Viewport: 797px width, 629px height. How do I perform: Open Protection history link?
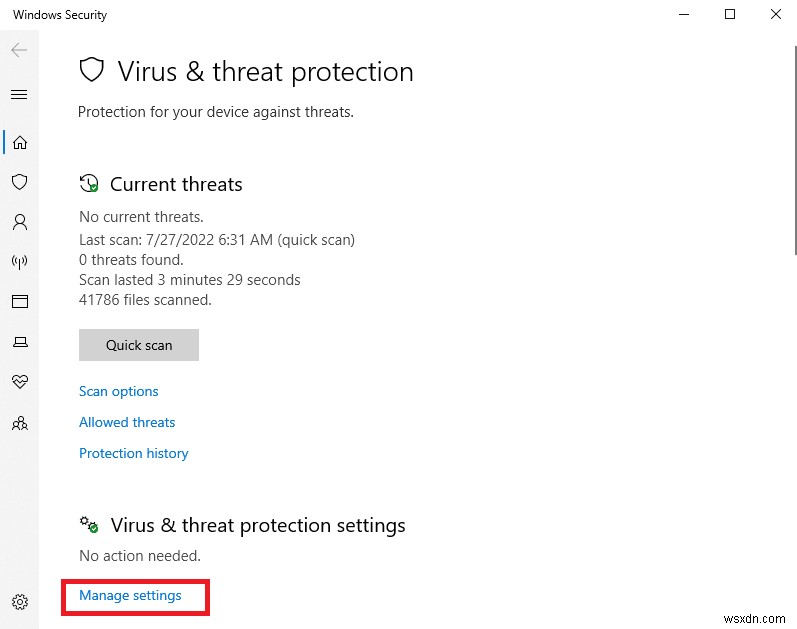pos(134,453)
